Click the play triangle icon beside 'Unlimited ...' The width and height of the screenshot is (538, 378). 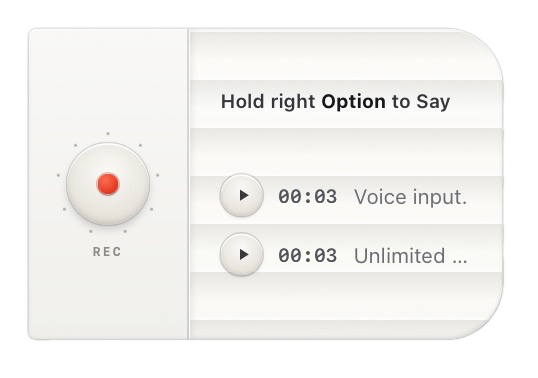point(244,255)
